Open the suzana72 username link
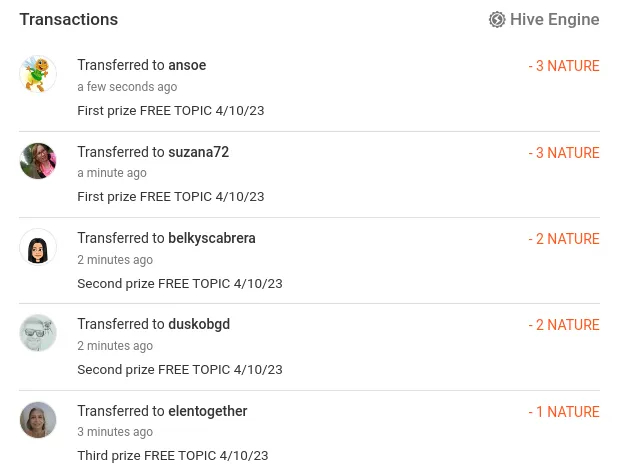The height and width of the screenshot is (473, 617). (198, 152)
